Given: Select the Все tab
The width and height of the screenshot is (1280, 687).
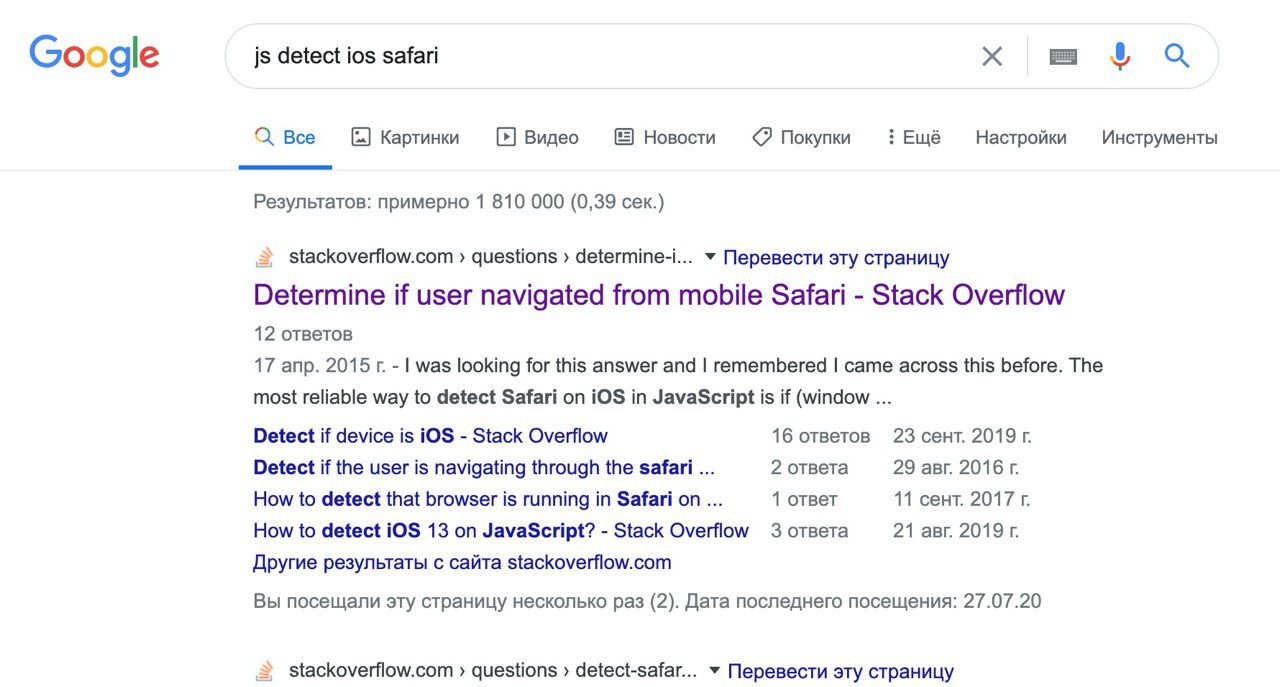Looking at the screenshot, I should (285, 138).
